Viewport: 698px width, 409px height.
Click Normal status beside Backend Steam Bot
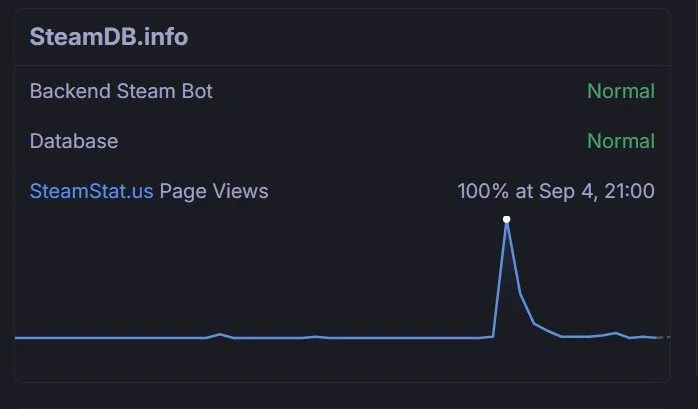coord(620,91)
